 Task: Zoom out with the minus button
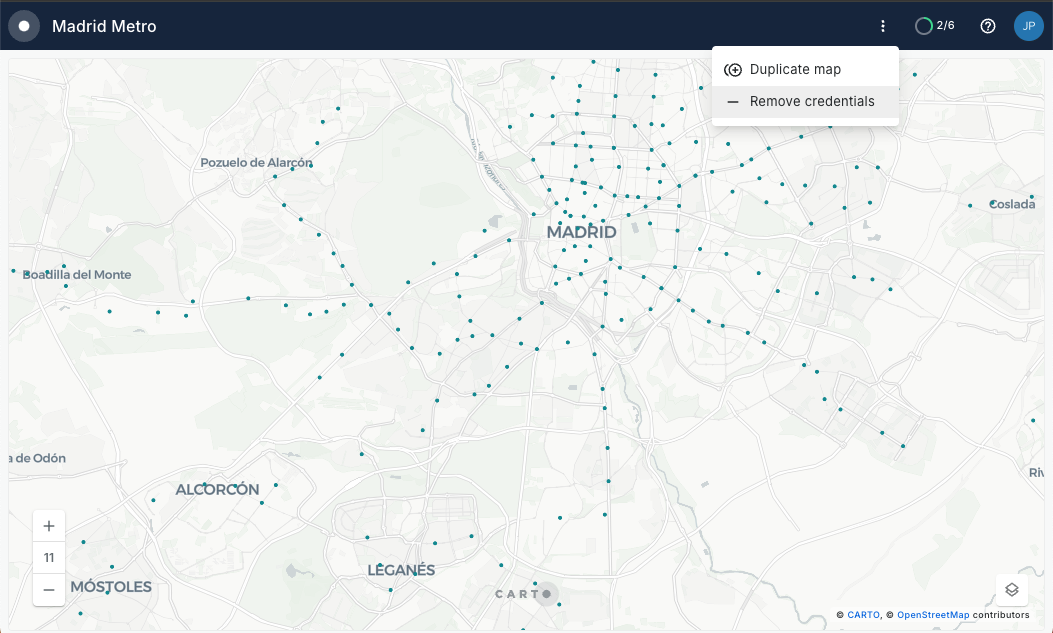[x=49, y=589]
